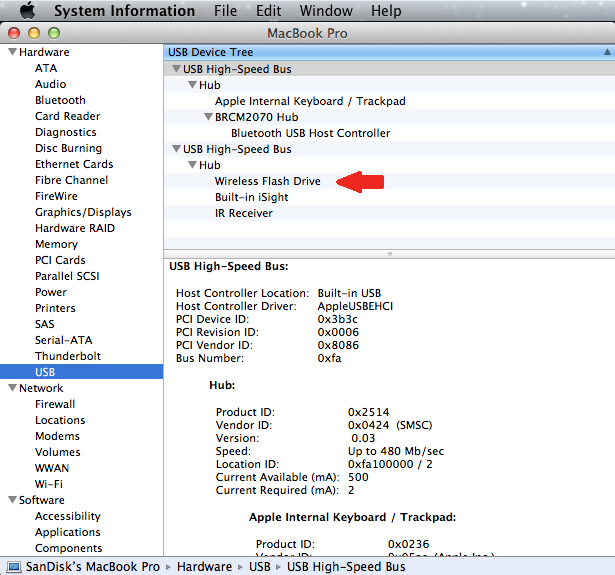Select Power in the sidebar
615x575 pixels.
tap(51, 292)
